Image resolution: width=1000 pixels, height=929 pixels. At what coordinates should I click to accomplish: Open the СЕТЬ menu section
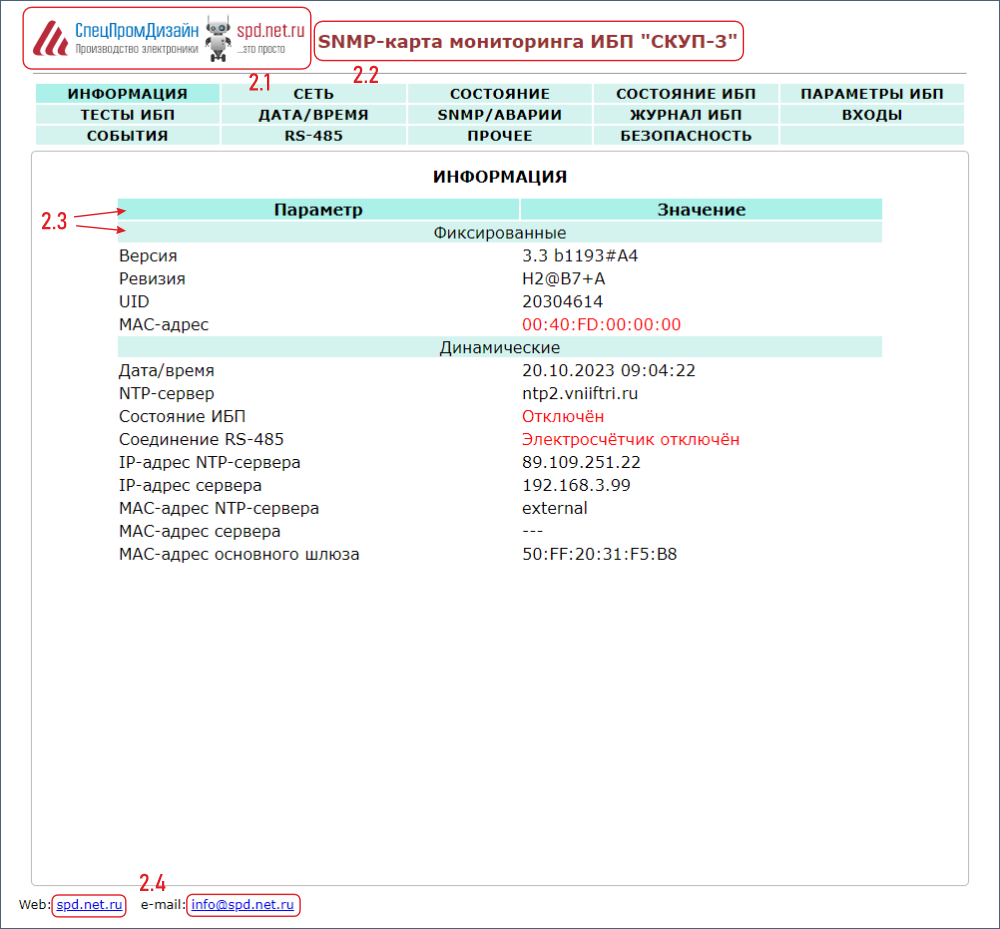point(313,94)
